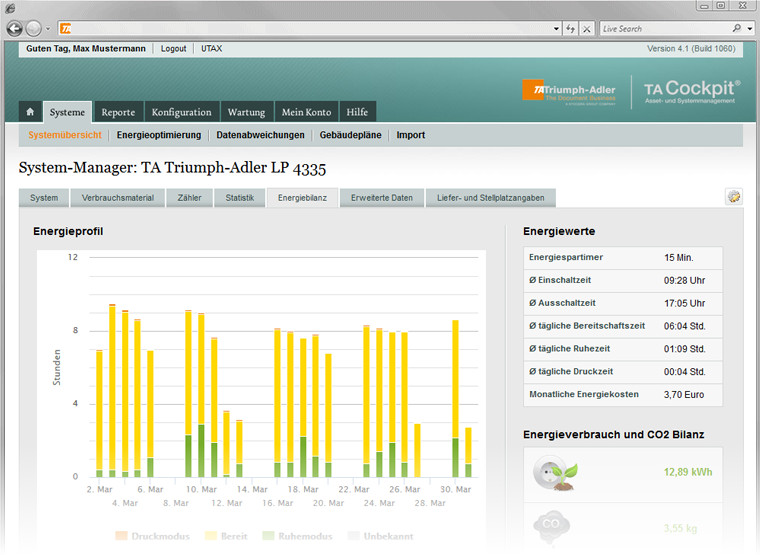Click the Energiespartimer 15 Min. value
Image resolution: width=760 pixels, height=555 pixels.
click(679, 258)
